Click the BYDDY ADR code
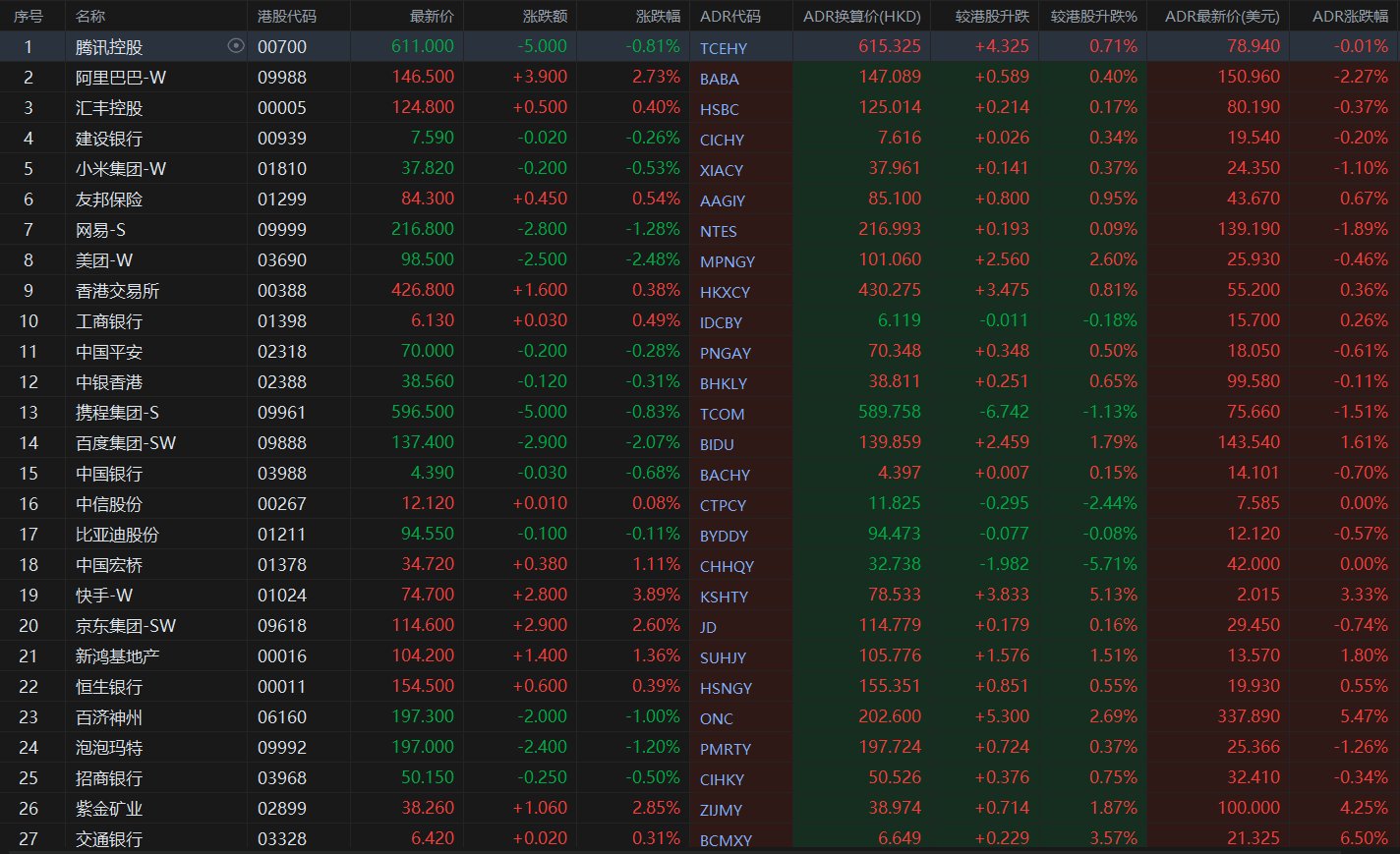 coord(724,536)
